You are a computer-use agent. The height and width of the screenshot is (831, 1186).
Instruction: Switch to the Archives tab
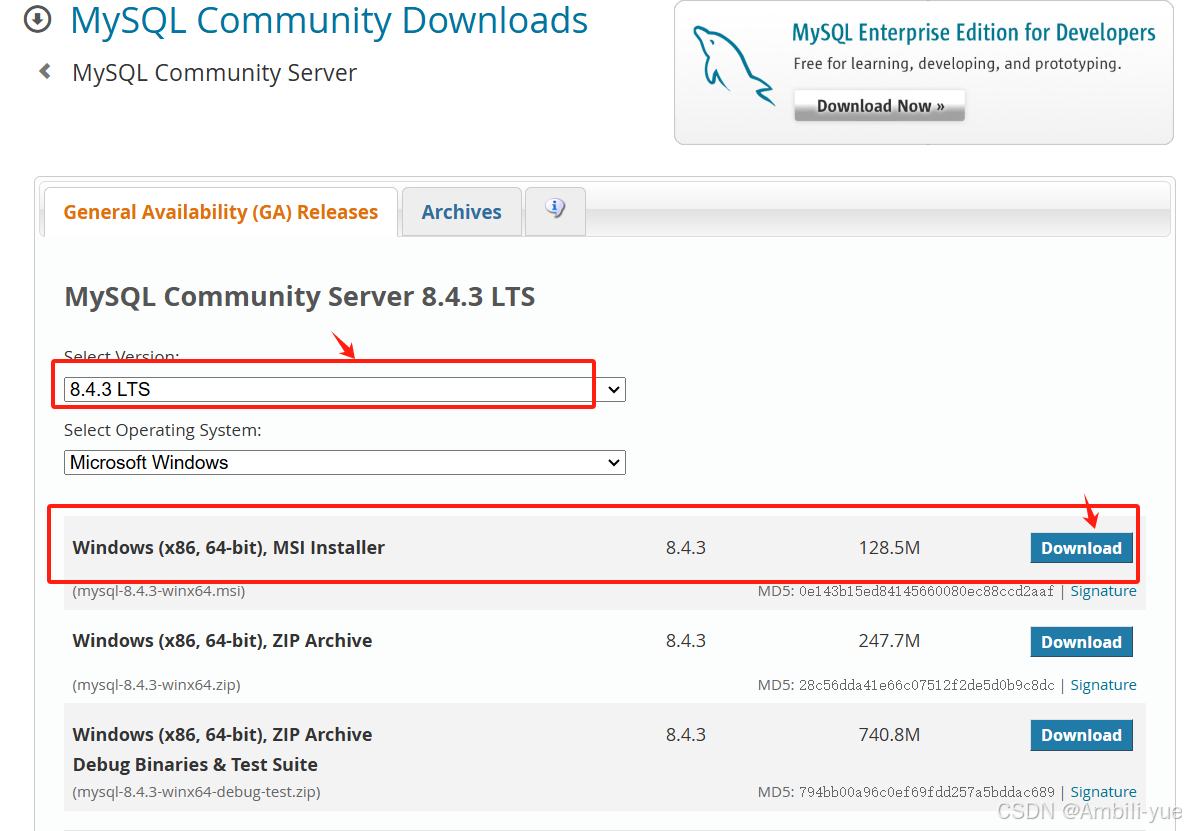point(461,212)
